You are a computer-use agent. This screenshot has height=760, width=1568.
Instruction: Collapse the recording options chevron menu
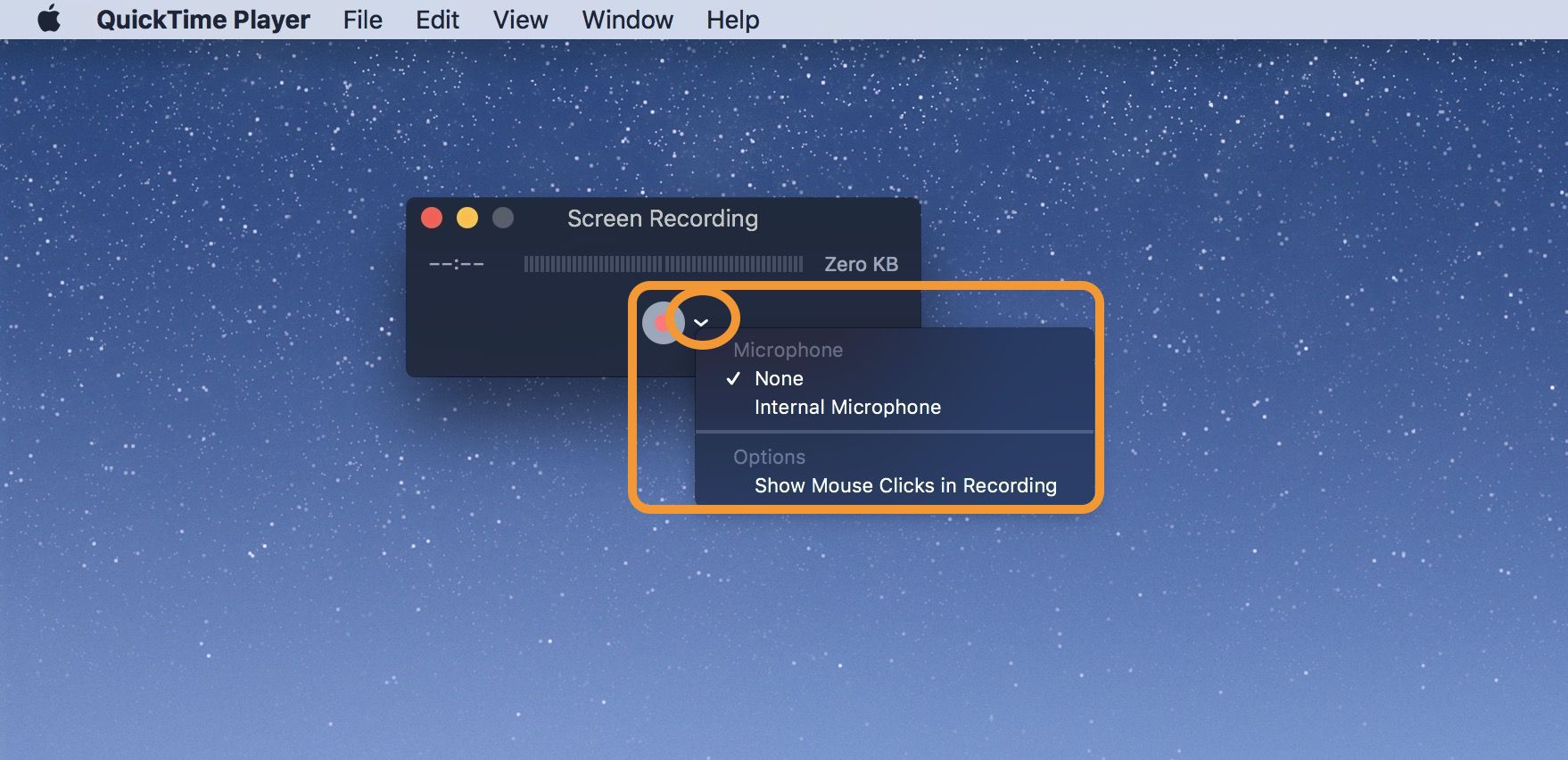(x=702, y=322)
